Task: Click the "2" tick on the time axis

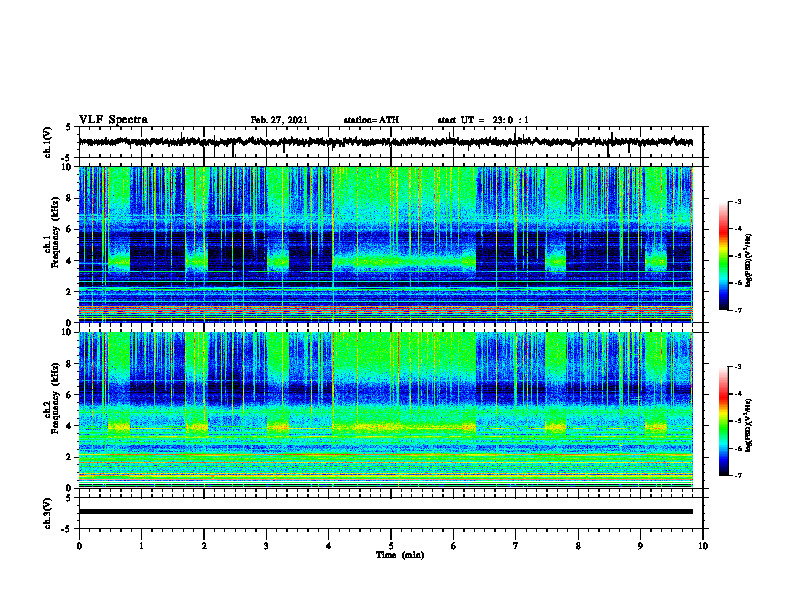Action: (204, 546)
